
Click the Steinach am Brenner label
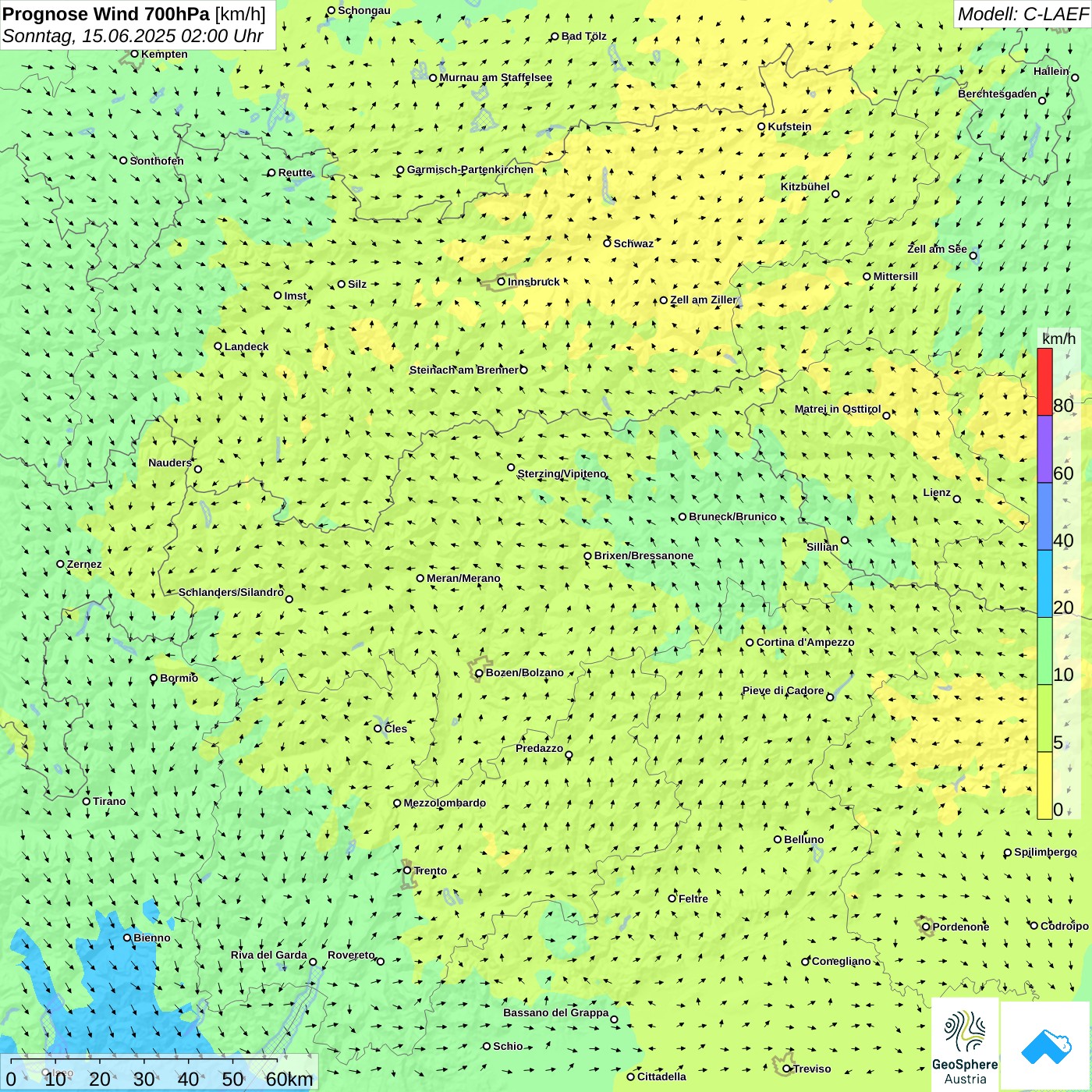pos(463,370)
